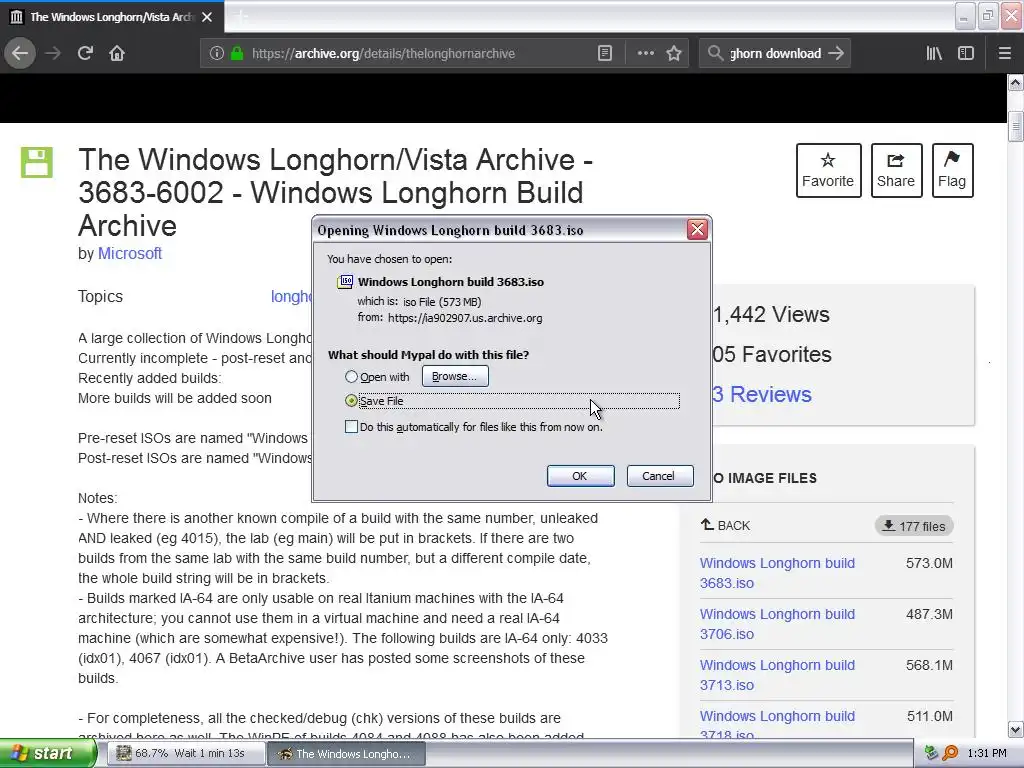This screenshot has width=1024, height=768.
Task: Click the green padlock security icon
Action: [x=237, y=54]
